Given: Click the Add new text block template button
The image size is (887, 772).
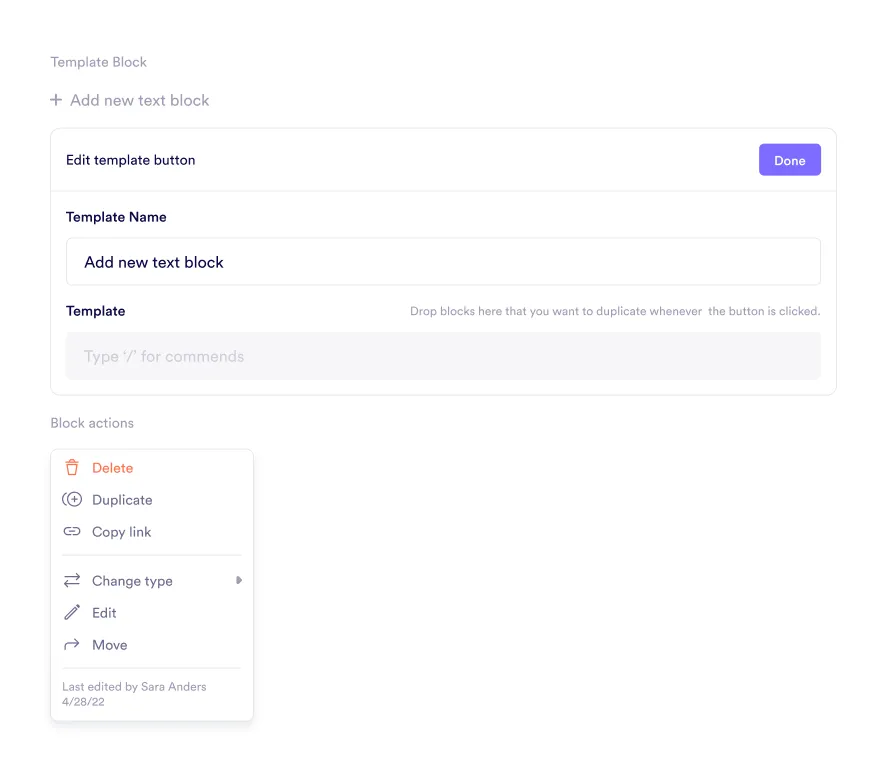Looking at the screenshot, I should (140, 100).
